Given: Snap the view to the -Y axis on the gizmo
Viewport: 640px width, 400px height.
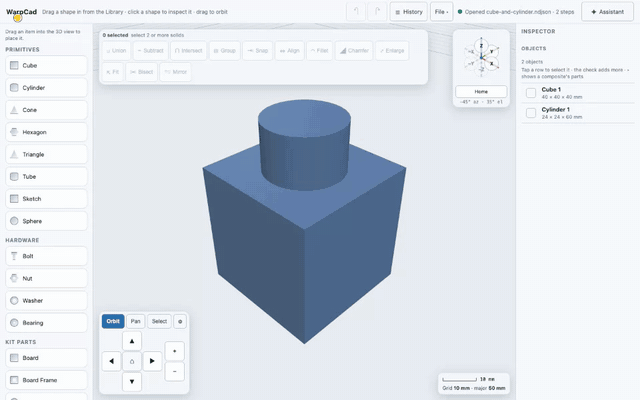Looking at the screenshot, I should point(471,64).
